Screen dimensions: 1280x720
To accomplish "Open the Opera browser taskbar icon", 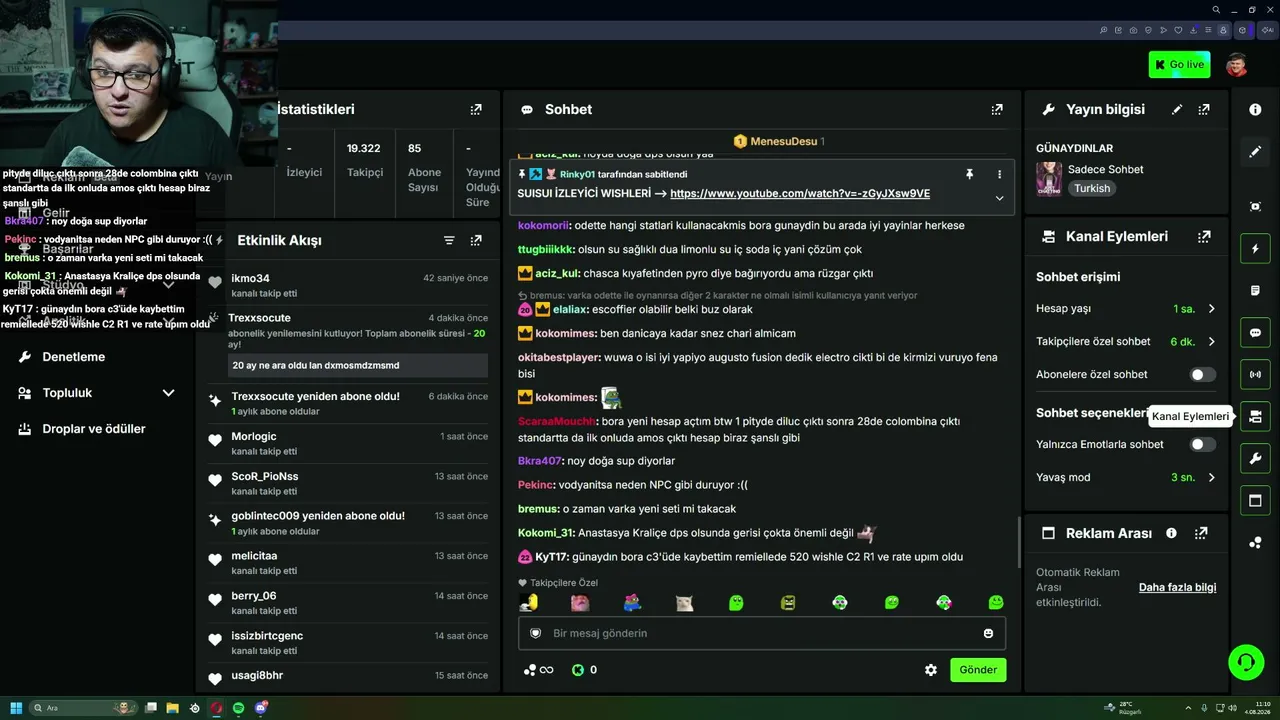I will pyautogui.click(x=216, y=708).
